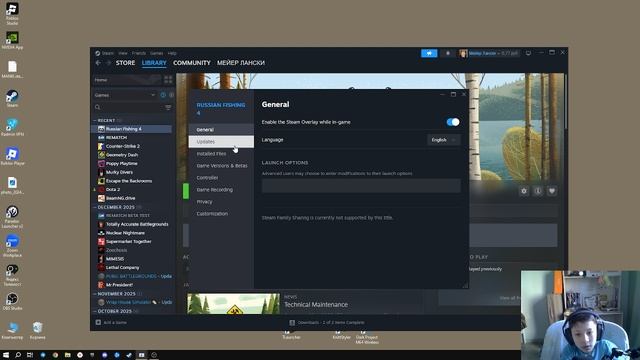Open the account dropdown next to the avatar
The width and height of the screenshot is (640, 360).
(493, 53)
